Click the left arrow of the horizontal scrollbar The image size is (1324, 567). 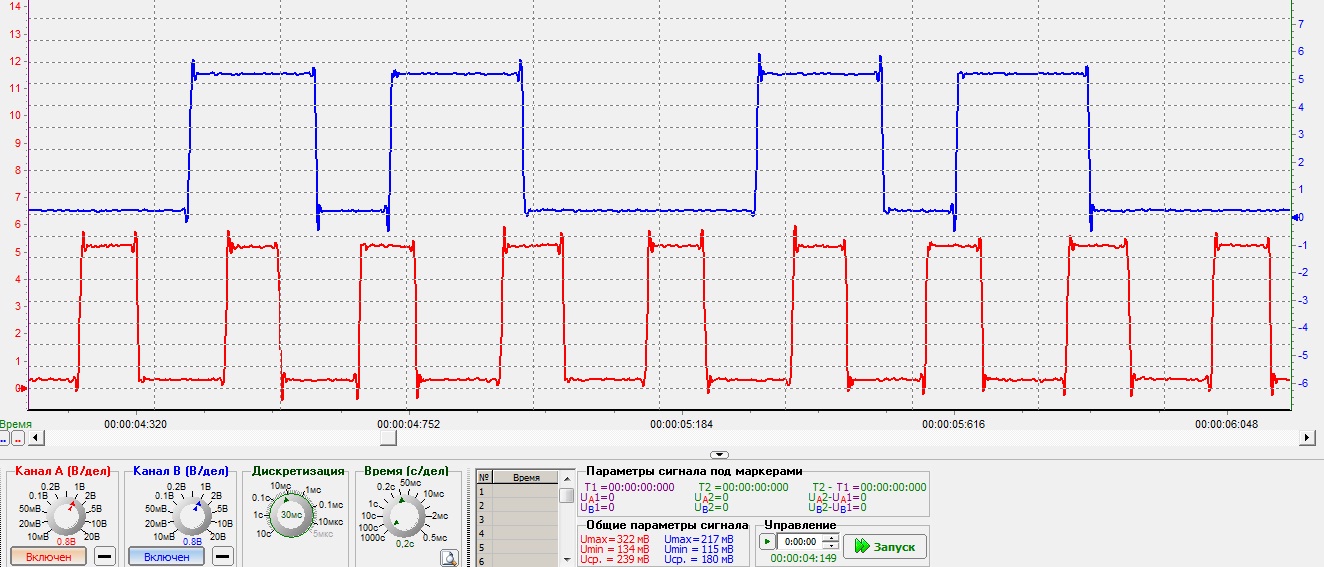[x=35, y=438]
